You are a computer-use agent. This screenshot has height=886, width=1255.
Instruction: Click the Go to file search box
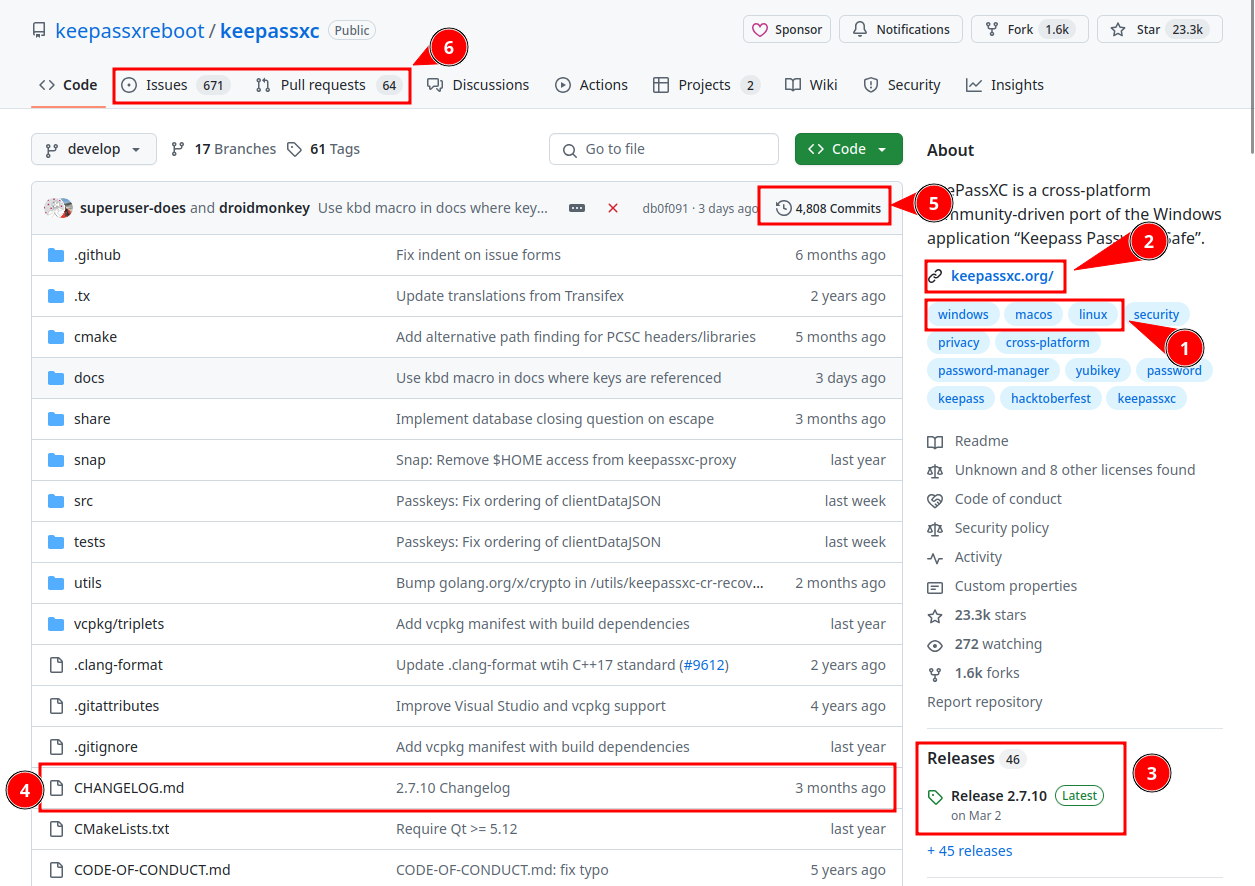(663, 148)
